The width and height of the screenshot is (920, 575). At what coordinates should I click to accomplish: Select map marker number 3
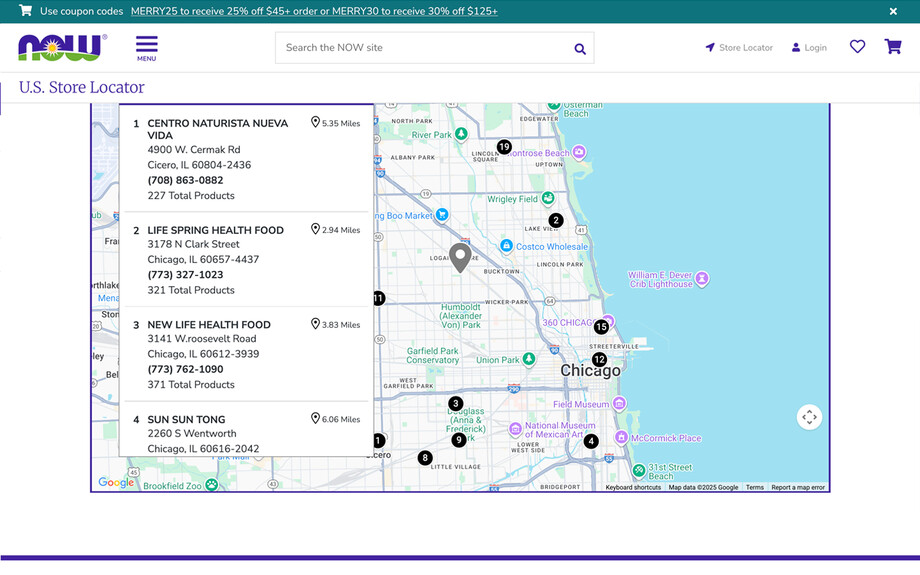455,404
